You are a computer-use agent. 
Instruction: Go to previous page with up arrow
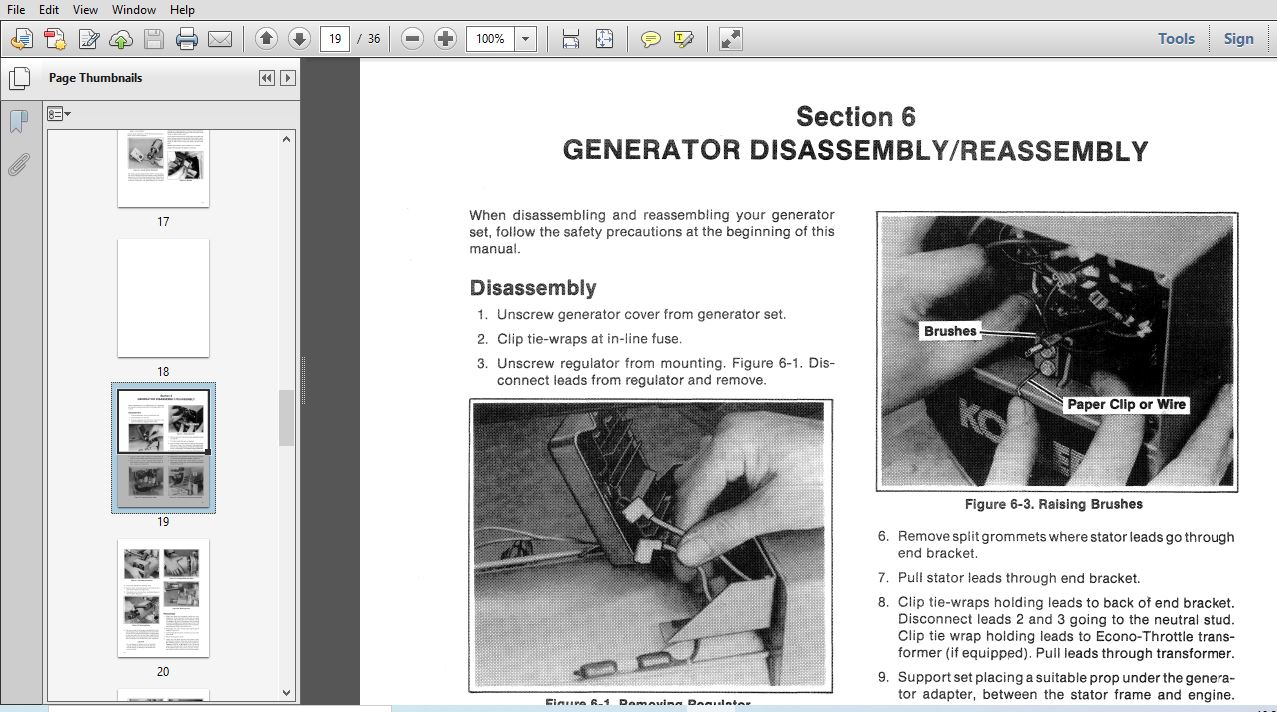click(x=266, y=39)
